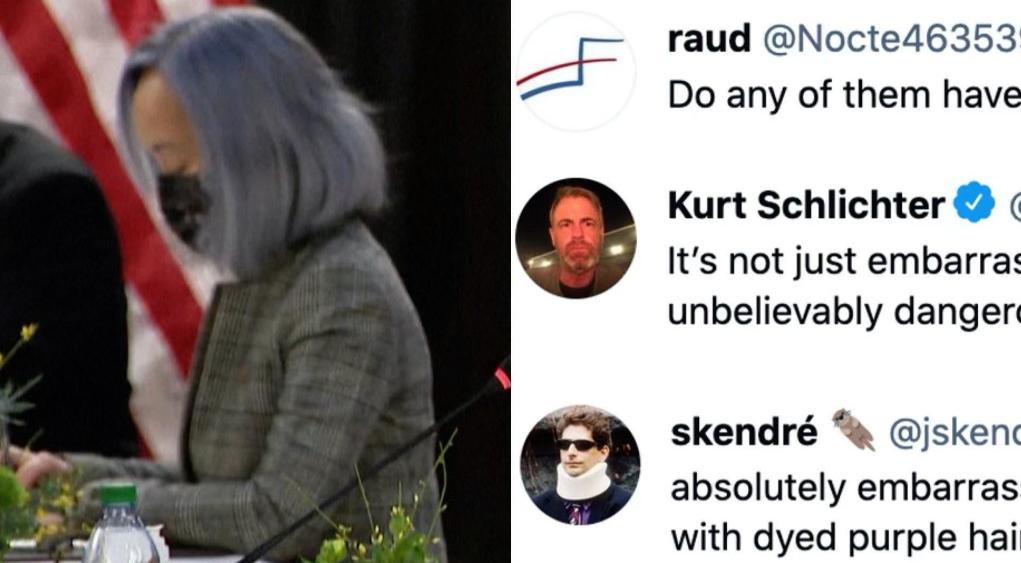Open the raud display name link
1021x563 pixels.
(x=709, y=39)
